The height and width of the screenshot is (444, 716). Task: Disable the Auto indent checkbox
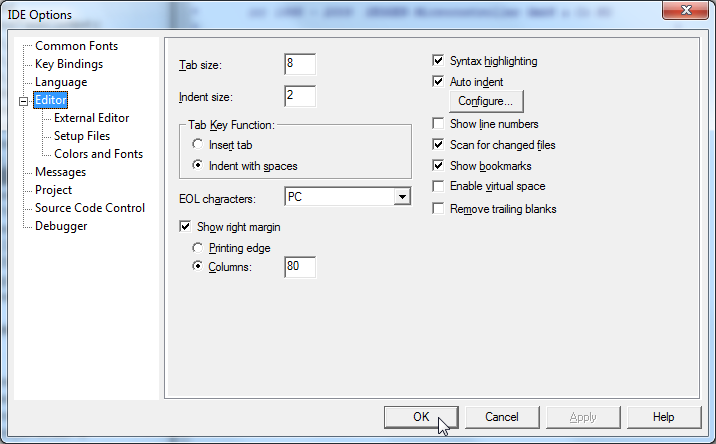[x=438, y=82]
